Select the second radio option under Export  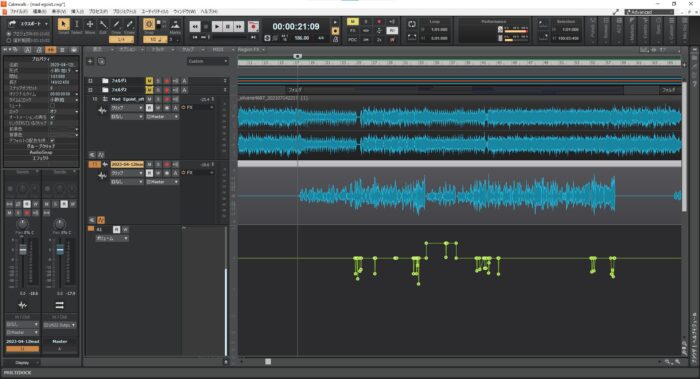(x=9, y=40)
